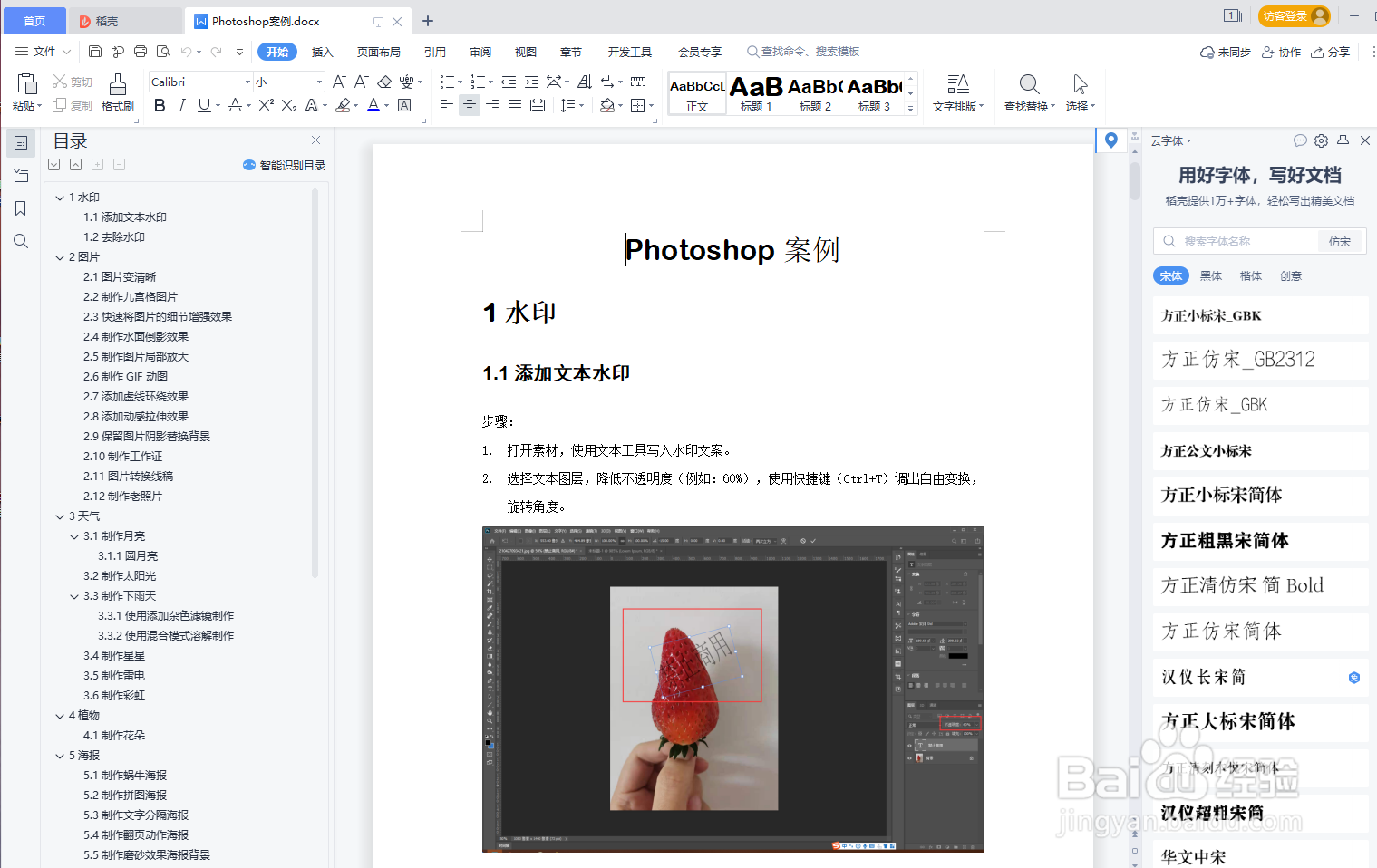The image size is (1377, 868).
Task: Clear formatting with eraser icon
Action: pos(384,82)
